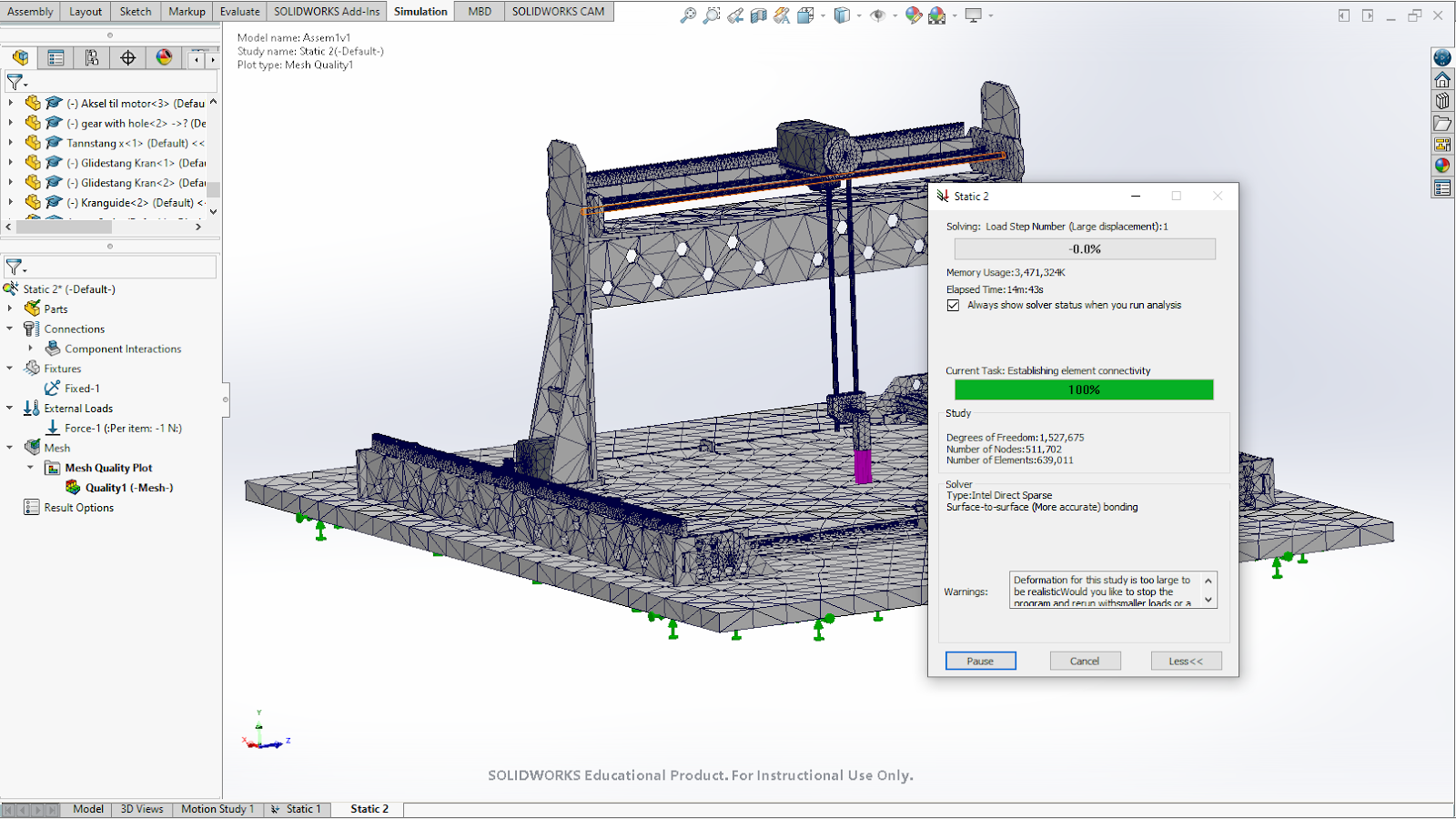Collapse the Mesh Quality Plot node

tap(31, 468)
